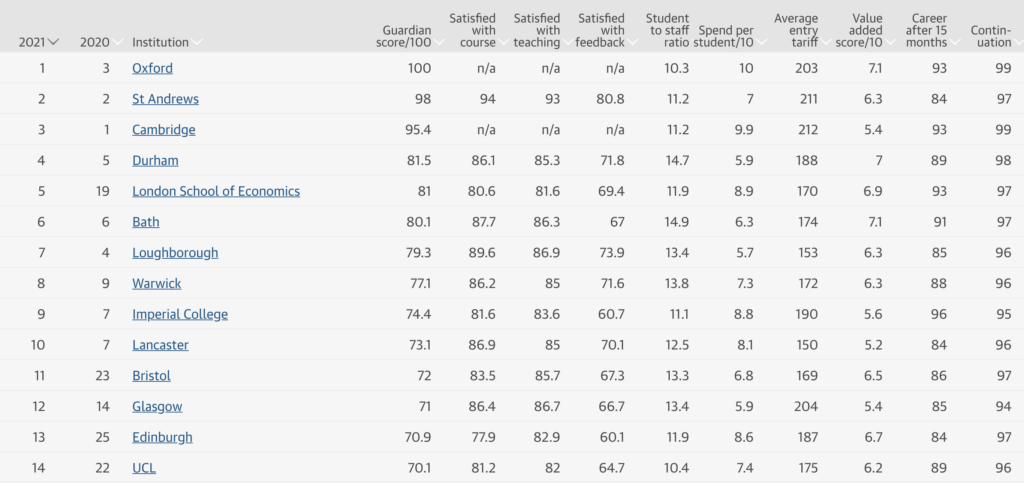The height and width of the screenshot is (483, 1024).
Task: Open the Glasgow institution link
Action: [x=157, y=406]
